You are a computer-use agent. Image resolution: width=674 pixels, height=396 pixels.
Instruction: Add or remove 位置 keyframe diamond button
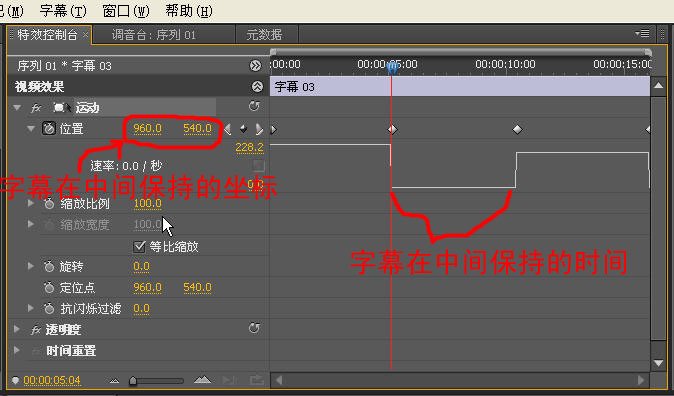(x=243, y=129)
